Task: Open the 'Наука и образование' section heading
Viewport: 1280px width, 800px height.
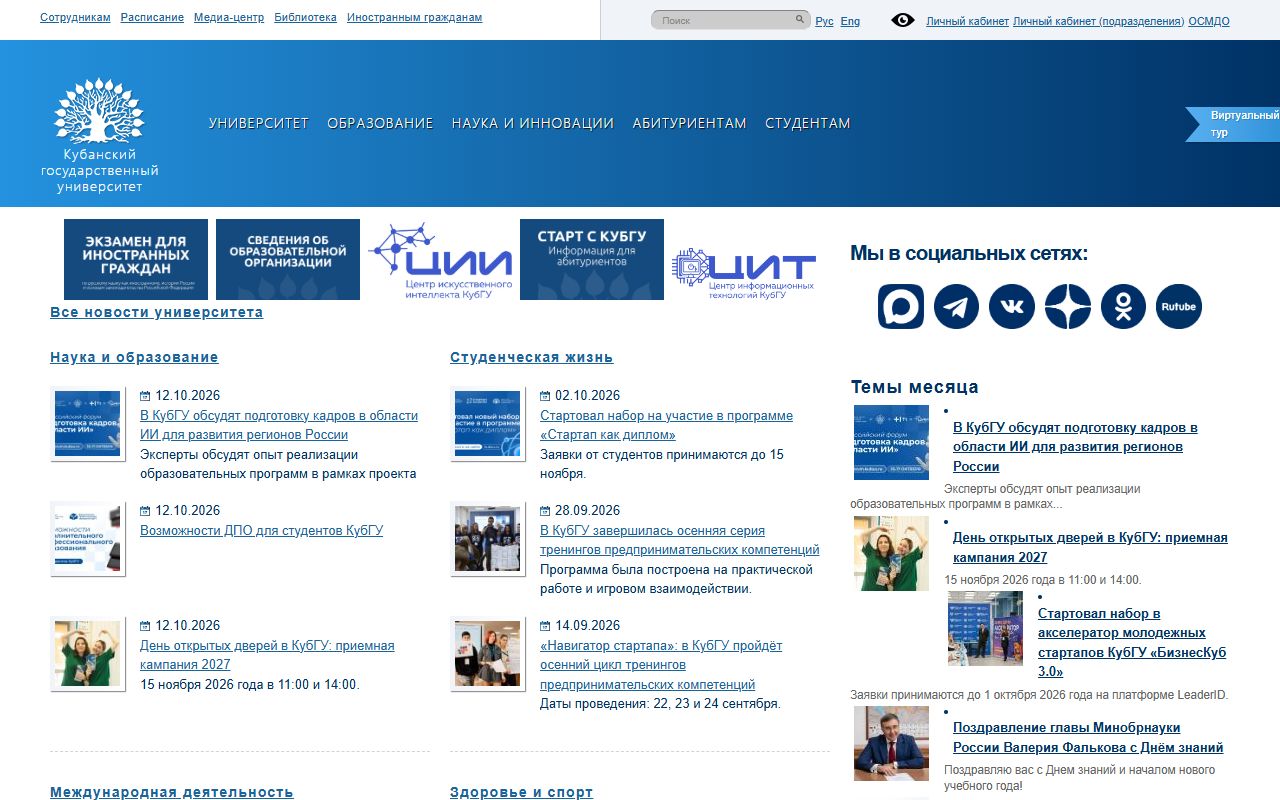Action: (x=134, y=357)
